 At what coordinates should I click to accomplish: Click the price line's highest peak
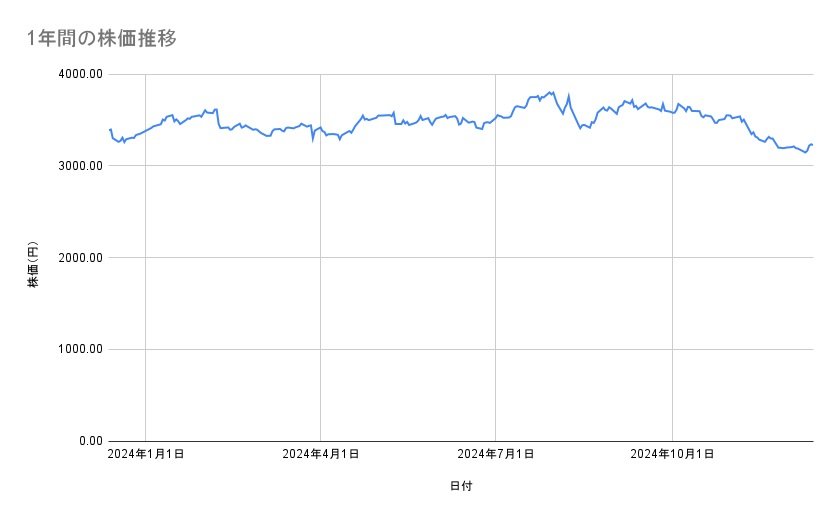[x=553, y=92]
